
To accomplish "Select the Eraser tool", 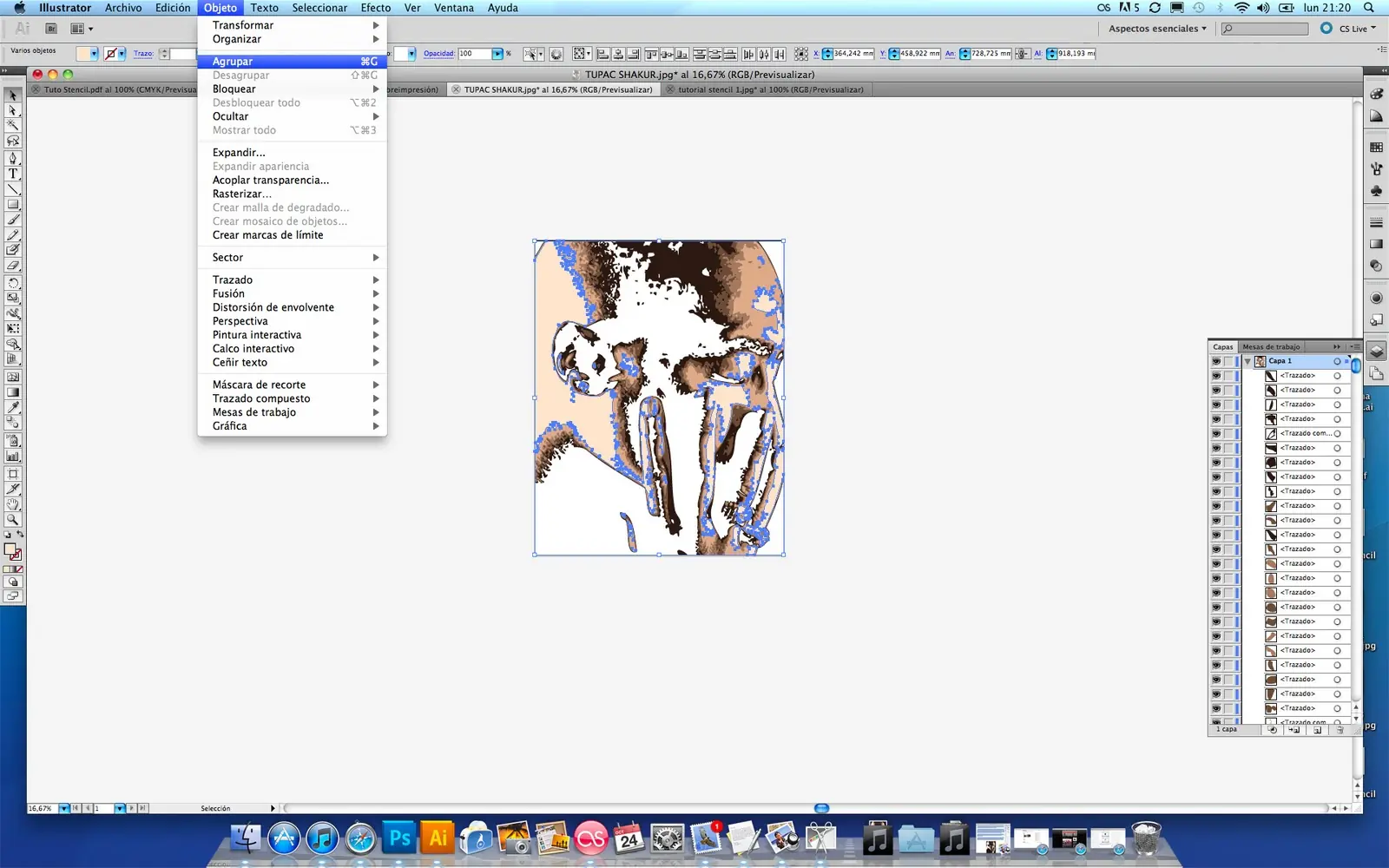I will [x=13, y=266].
